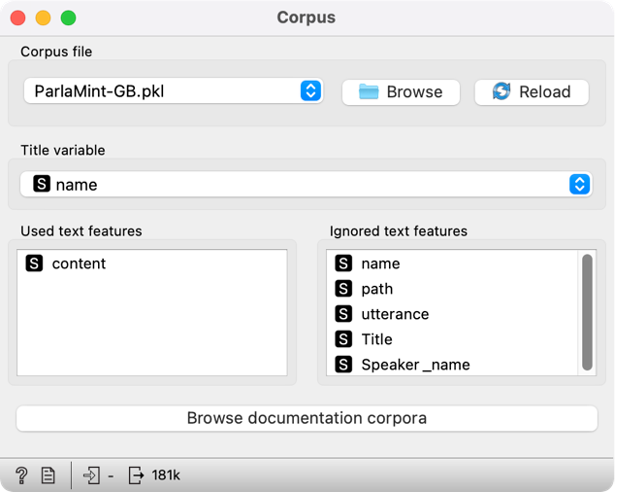This screenshot has width=617, height=495.
Task: Click the input arrow status icon
Action: tap(92, 475)
